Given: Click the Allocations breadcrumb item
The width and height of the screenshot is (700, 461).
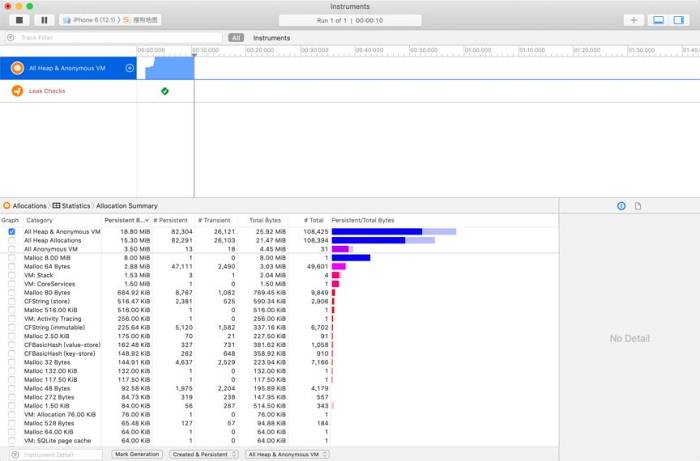Looking at the screenshot, I should click(x=29, y=206).
